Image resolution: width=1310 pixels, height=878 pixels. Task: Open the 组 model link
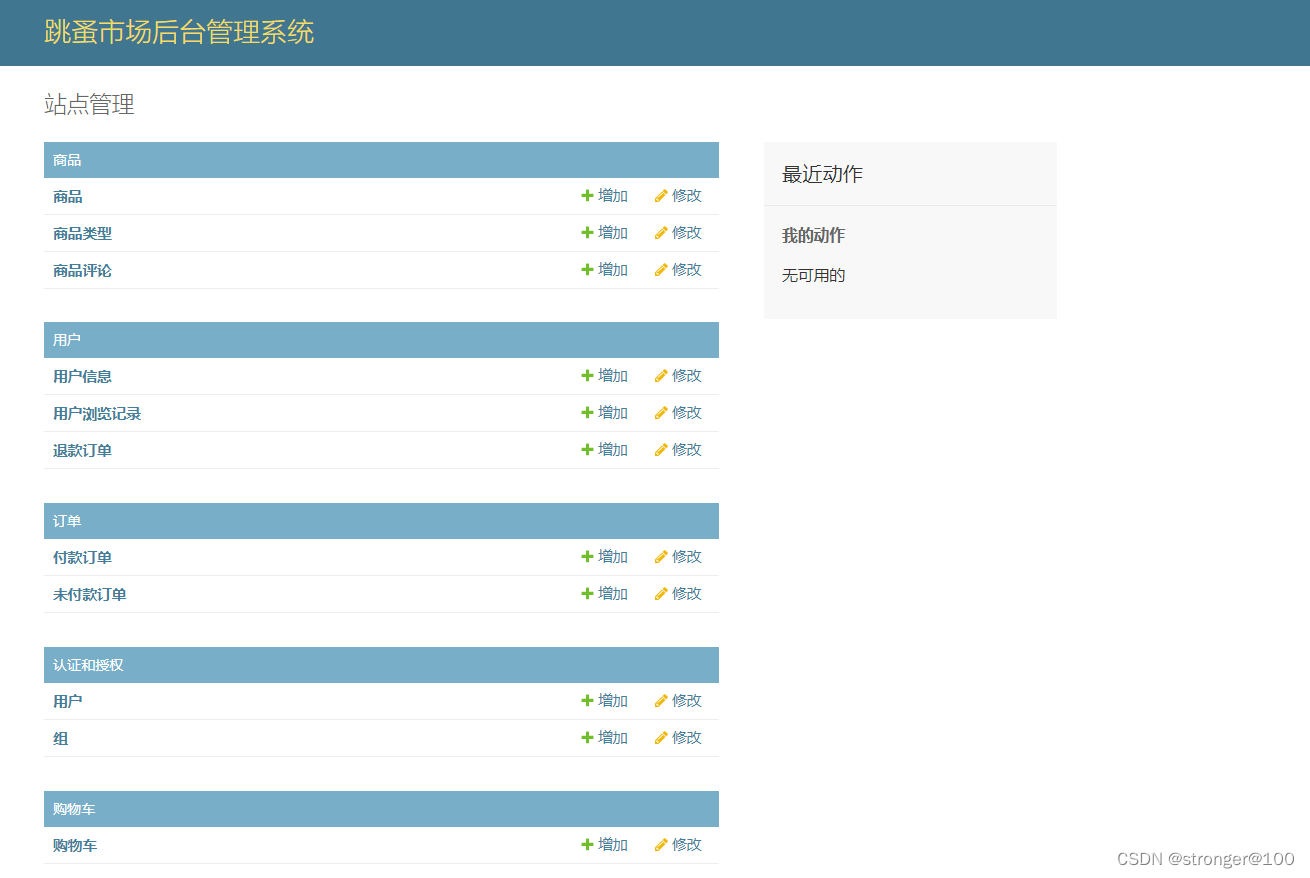(x=61, y=739)
